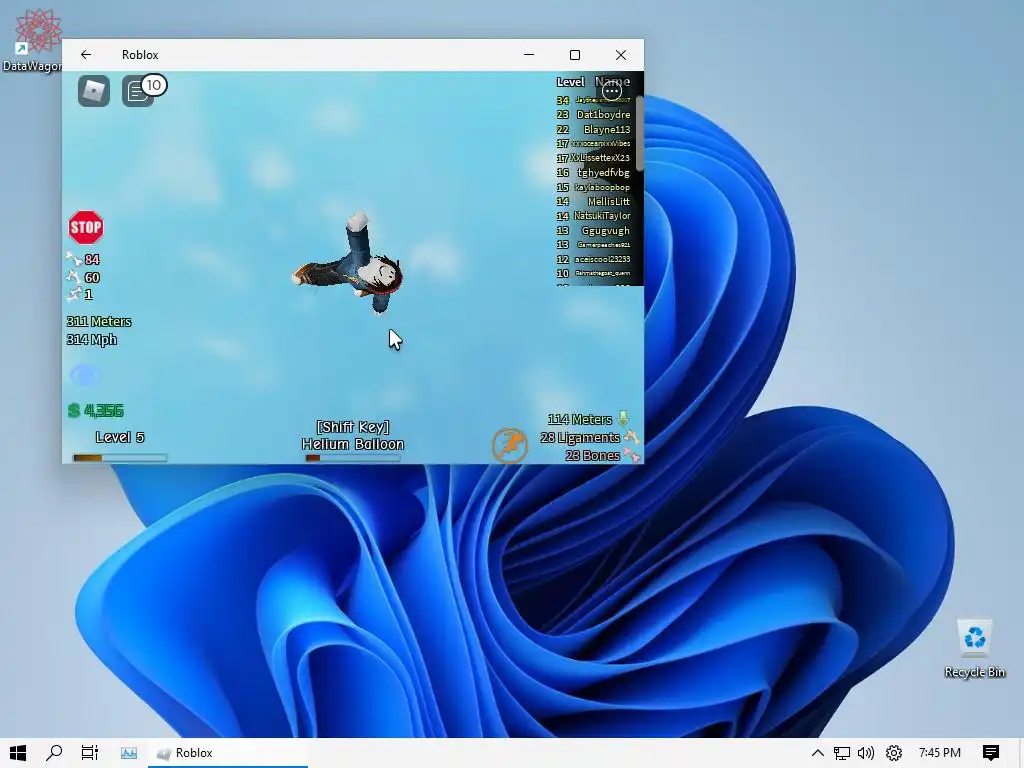Open the Windows Start menu

(x=18, y=753)
